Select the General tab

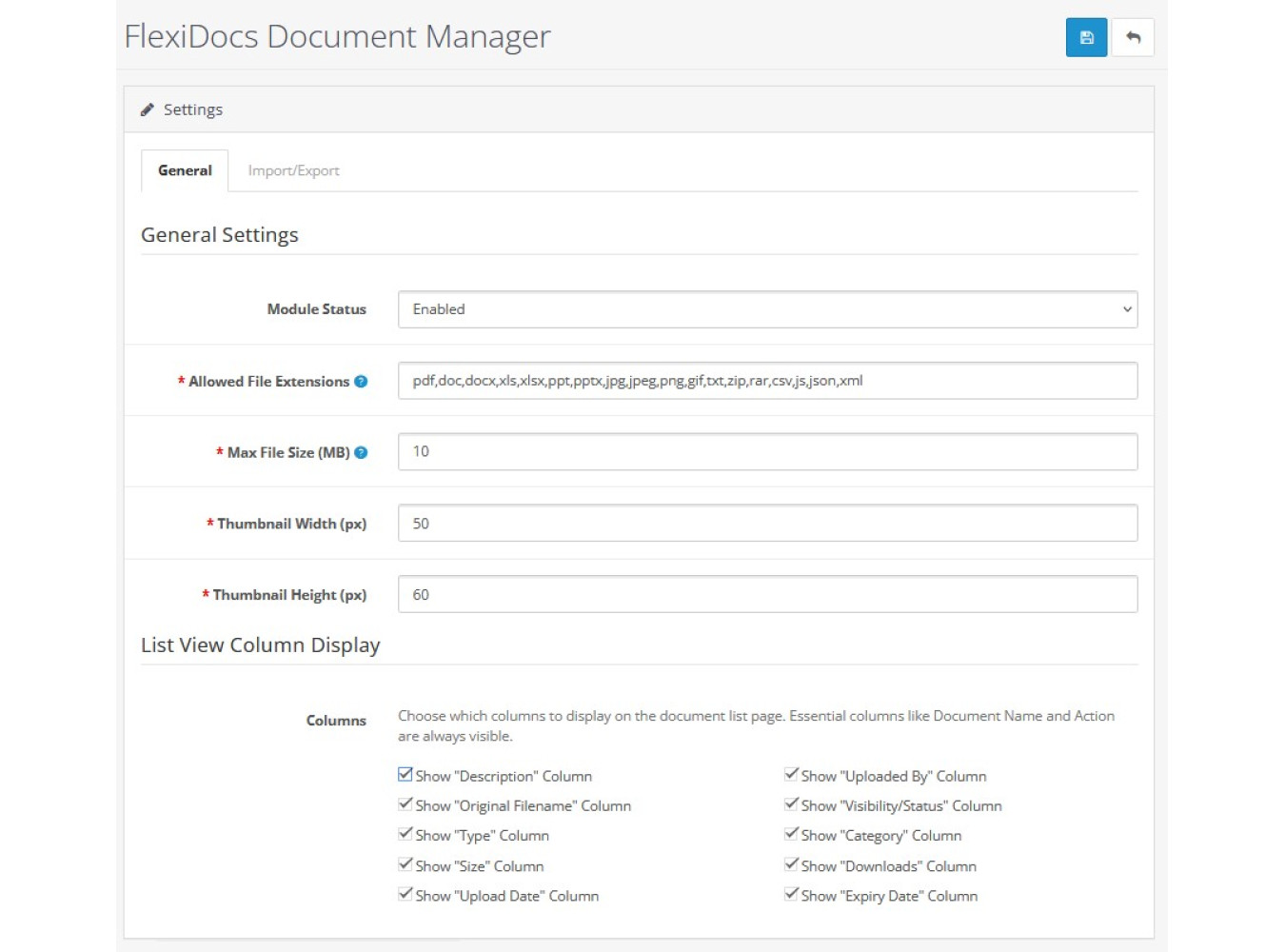185,171
